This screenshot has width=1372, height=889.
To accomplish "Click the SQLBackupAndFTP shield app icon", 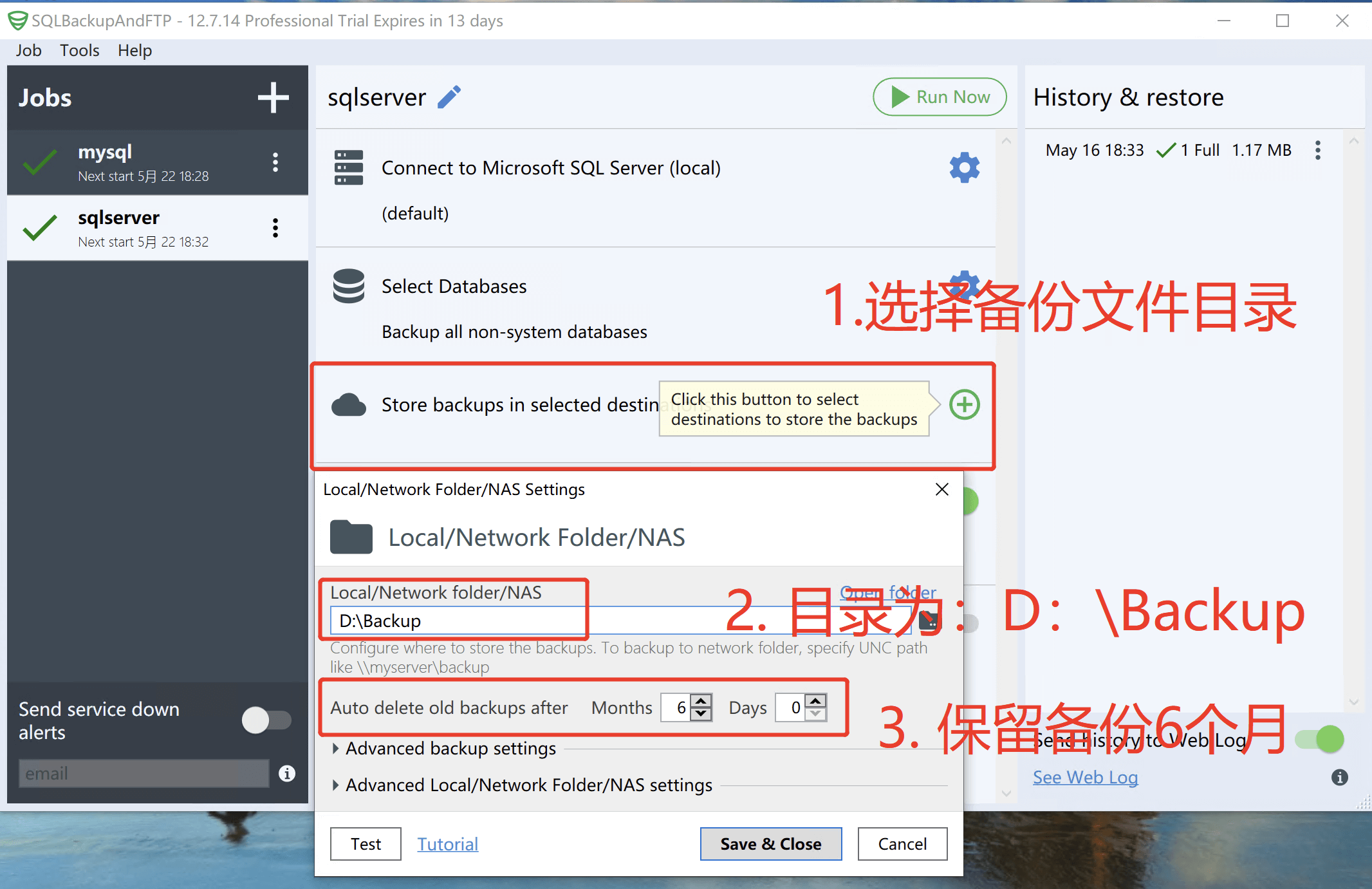I will [17, 21].
